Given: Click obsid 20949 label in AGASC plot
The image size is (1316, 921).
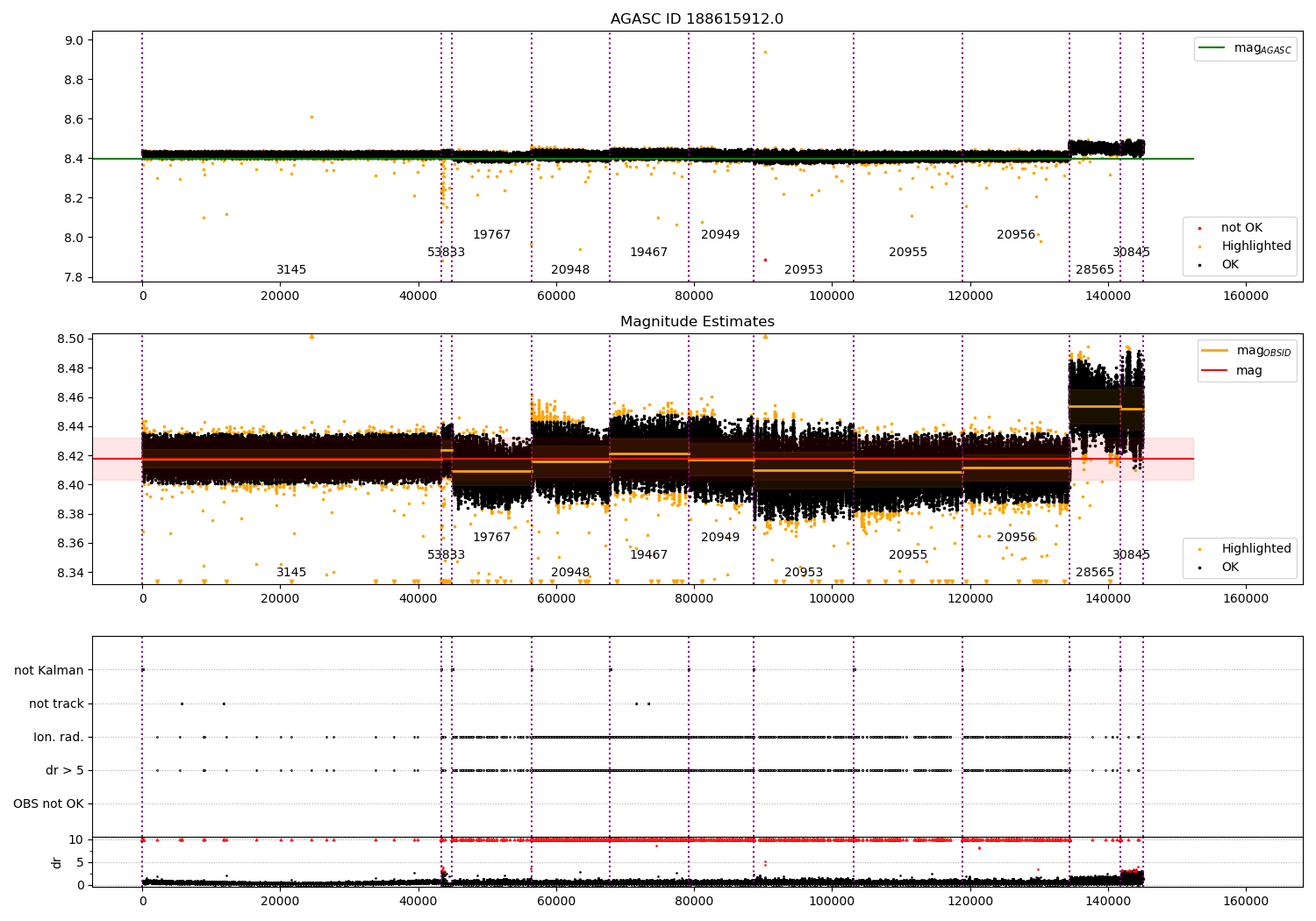Looking at the screenshot, I should tap(720, 234).
